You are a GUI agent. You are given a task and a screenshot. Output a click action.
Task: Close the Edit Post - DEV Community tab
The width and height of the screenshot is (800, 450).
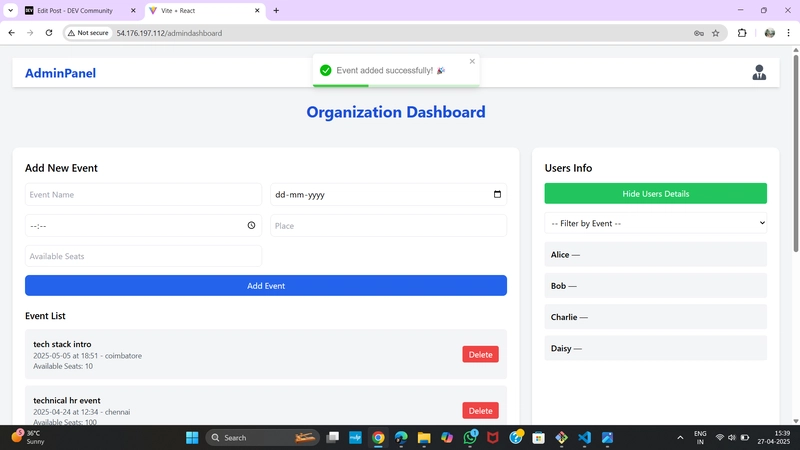coord(133,11)
